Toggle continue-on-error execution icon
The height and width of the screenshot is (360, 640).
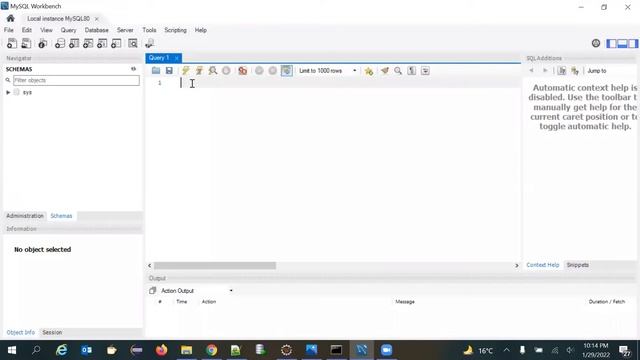tap(243, 71)
